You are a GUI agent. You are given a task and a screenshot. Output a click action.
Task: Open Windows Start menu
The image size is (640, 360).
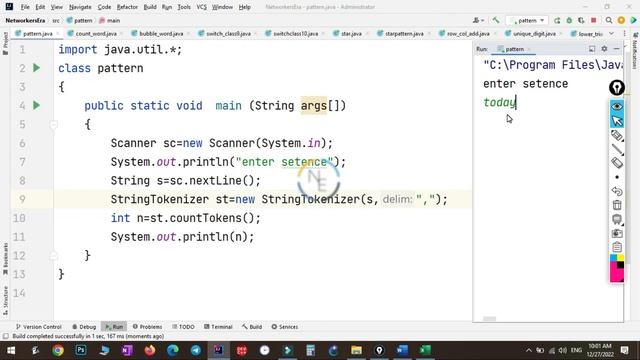click(11, 350)
